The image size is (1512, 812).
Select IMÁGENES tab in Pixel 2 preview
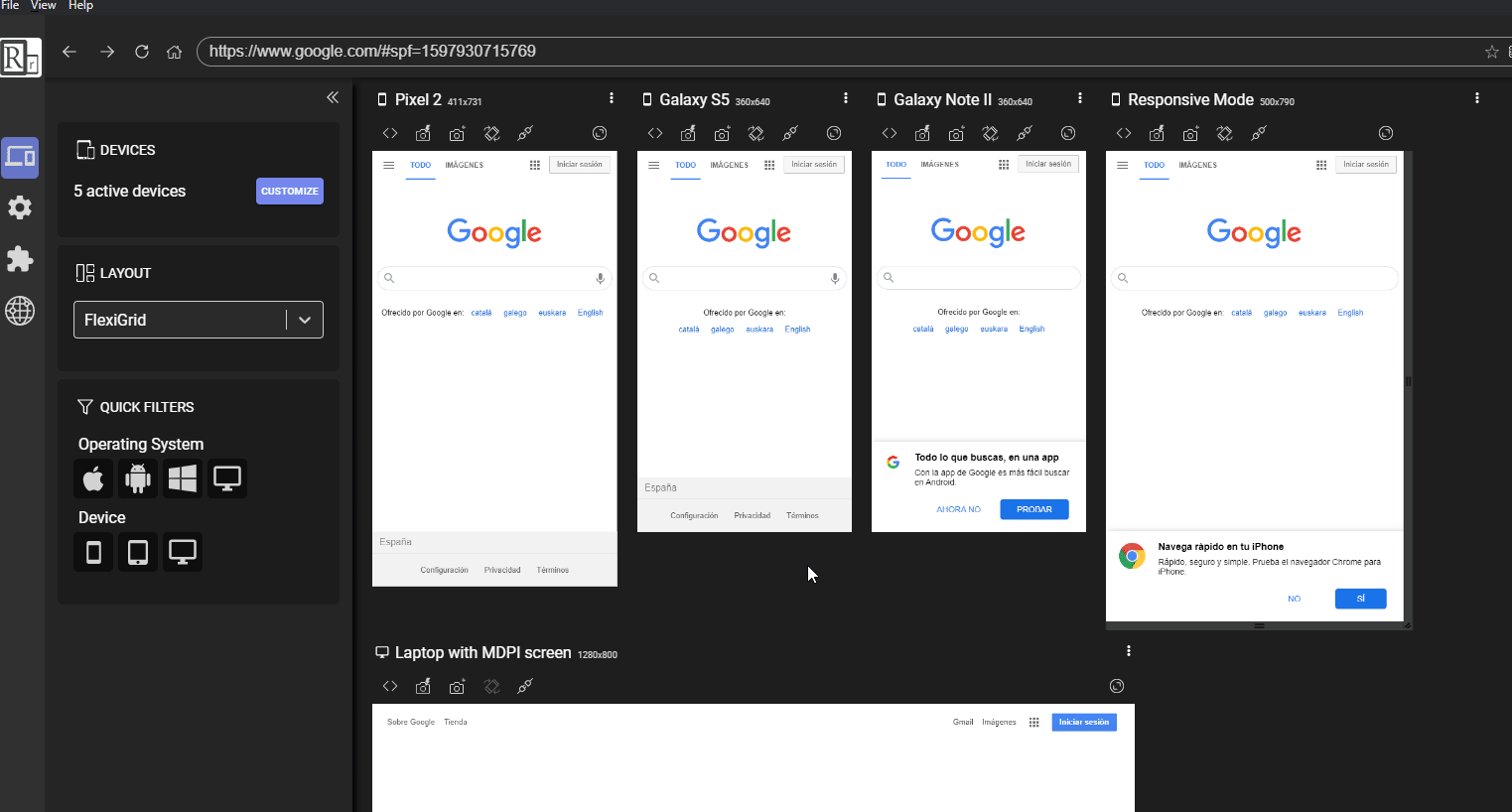(465, 165)
